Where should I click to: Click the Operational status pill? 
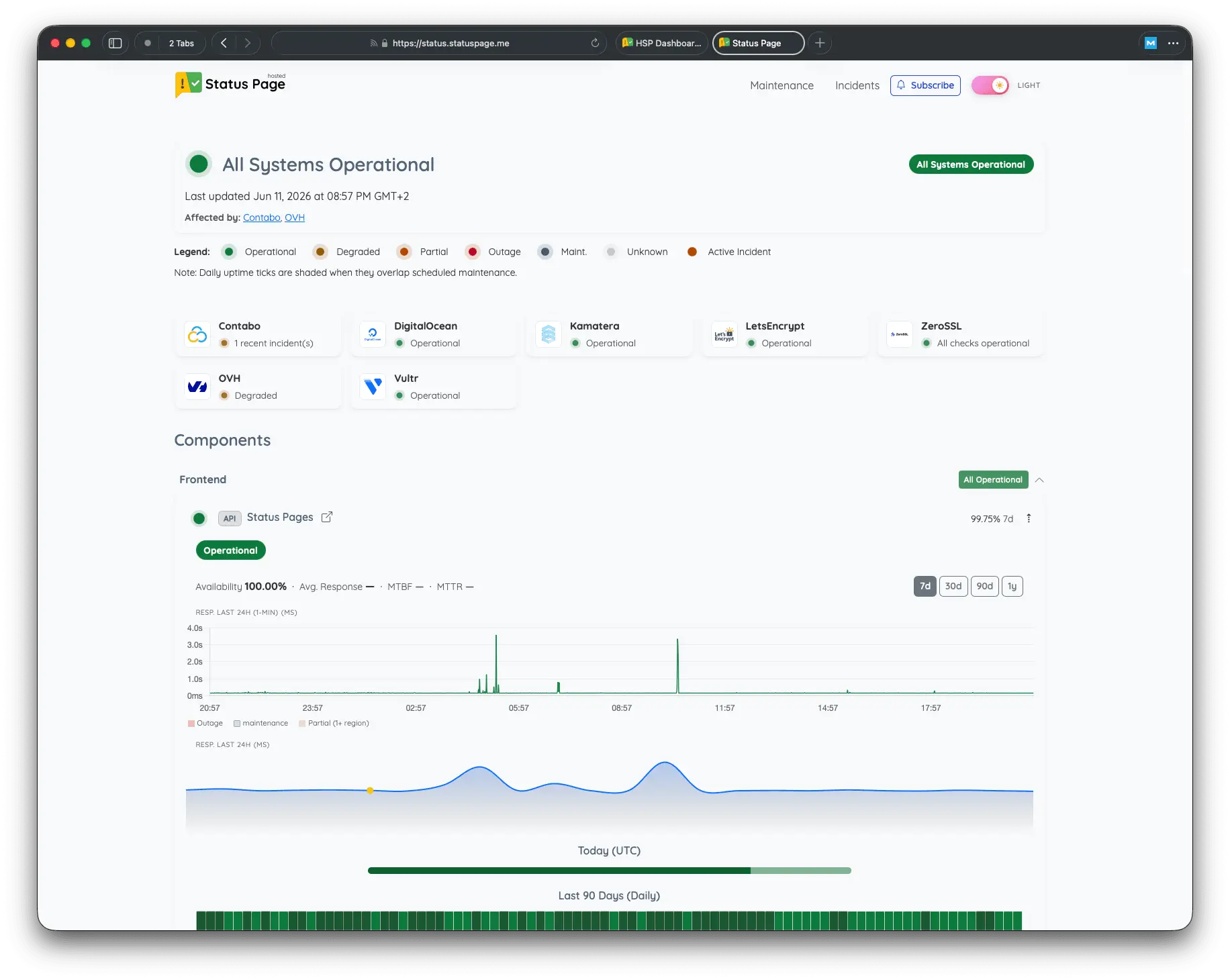coord(230,550)
